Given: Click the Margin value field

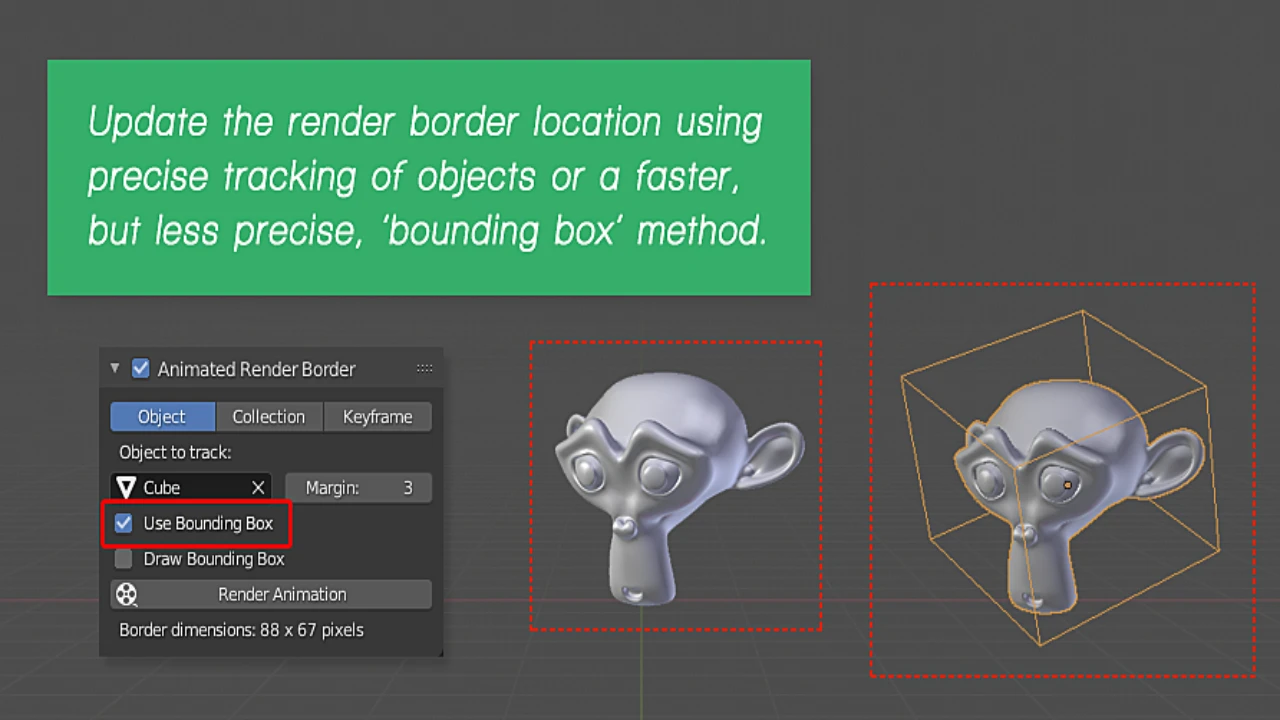Looking at the screenshot, I should pos(358,488).
